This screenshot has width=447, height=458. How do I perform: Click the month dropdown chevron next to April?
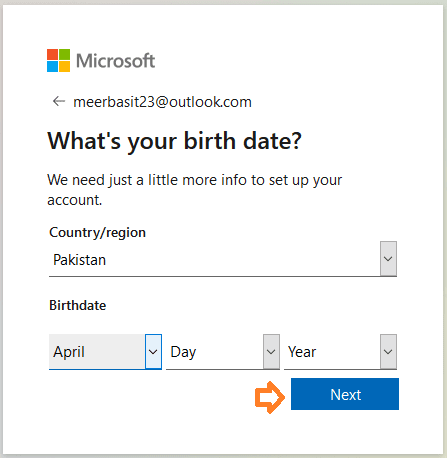(153, 352)
